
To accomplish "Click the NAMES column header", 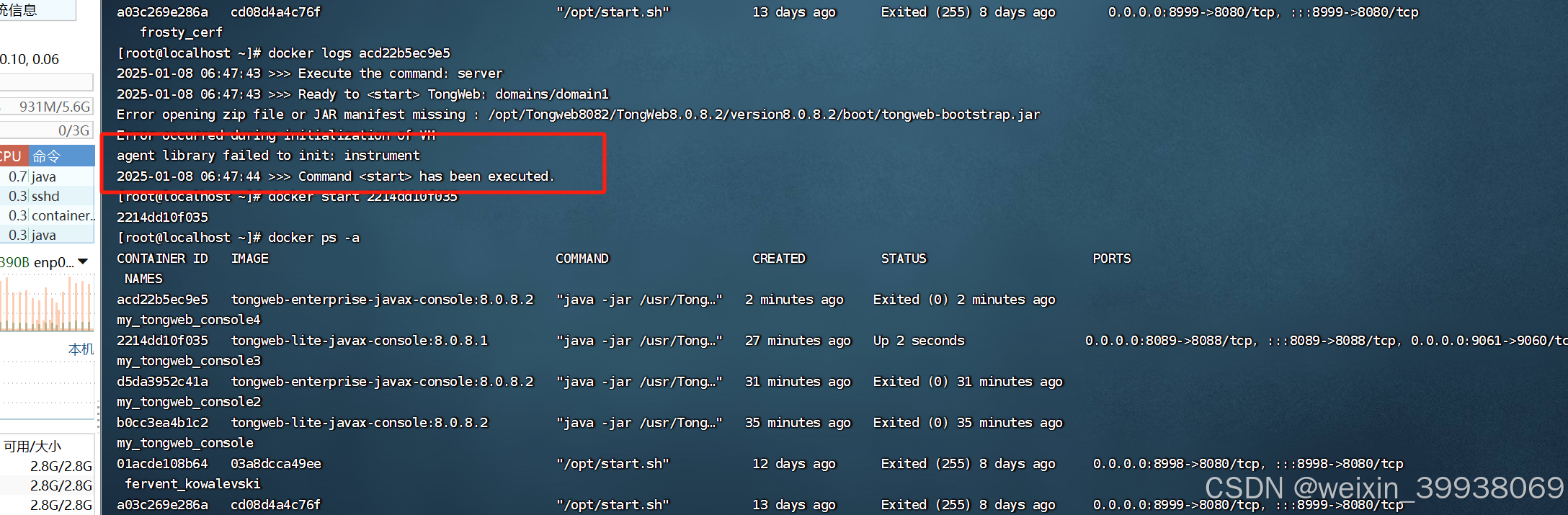I will 143,279.
